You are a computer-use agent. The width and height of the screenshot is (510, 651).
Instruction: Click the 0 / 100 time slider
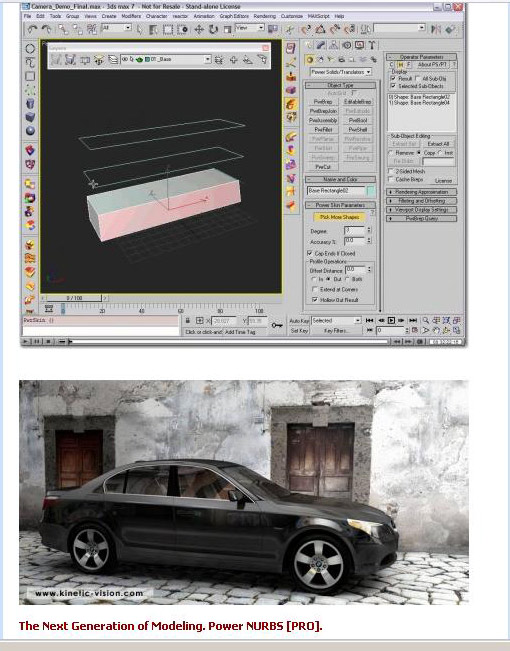[x=74, y=298]
